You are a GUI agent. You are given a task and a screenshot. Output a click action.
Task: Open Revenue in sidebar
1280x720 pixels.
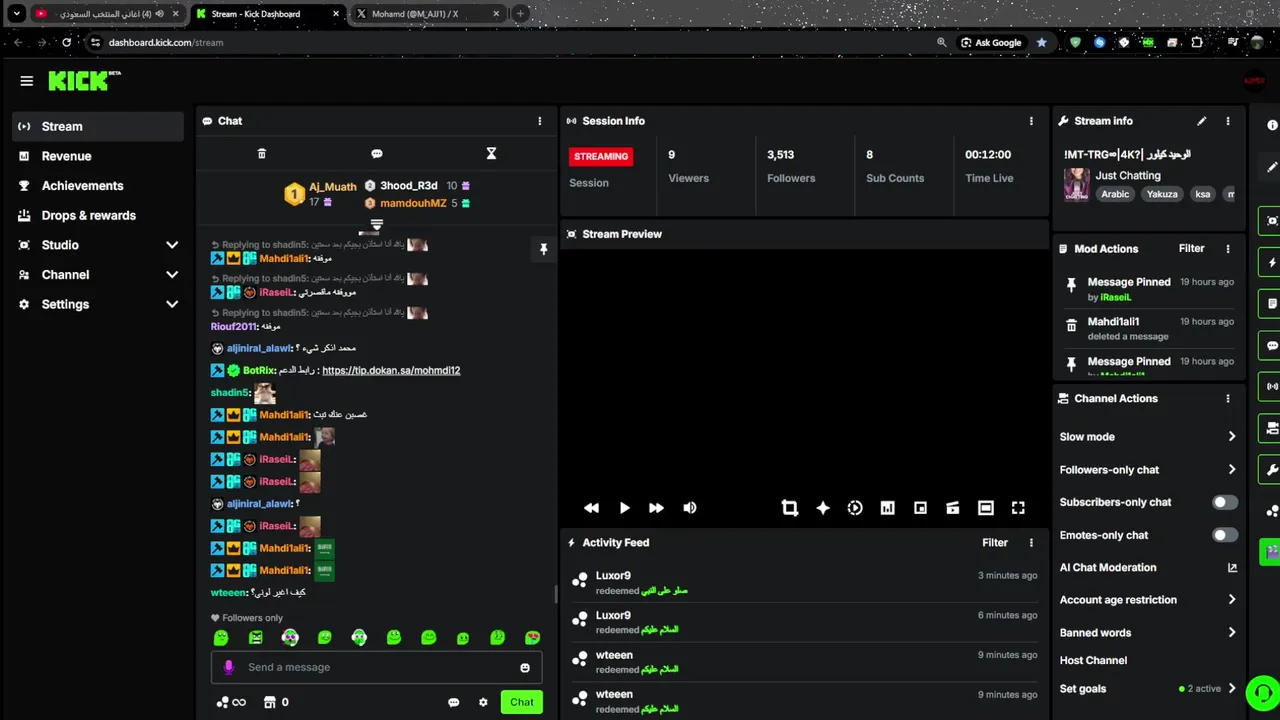tap(98, 156)
